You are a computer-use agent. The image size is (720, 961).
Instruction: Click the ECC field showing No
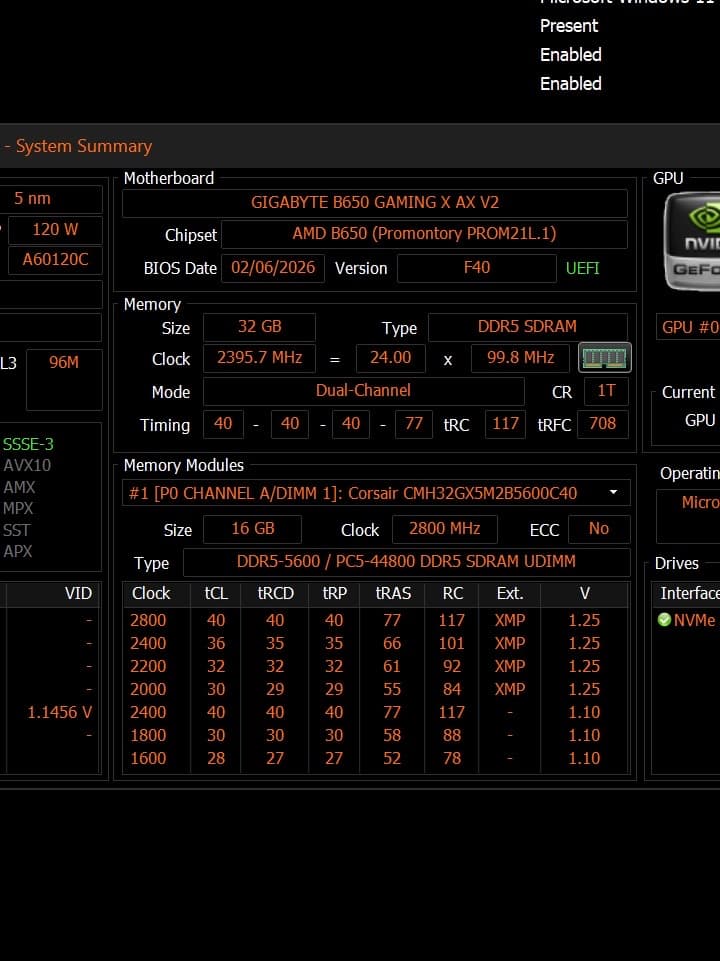tap(599, 529)
